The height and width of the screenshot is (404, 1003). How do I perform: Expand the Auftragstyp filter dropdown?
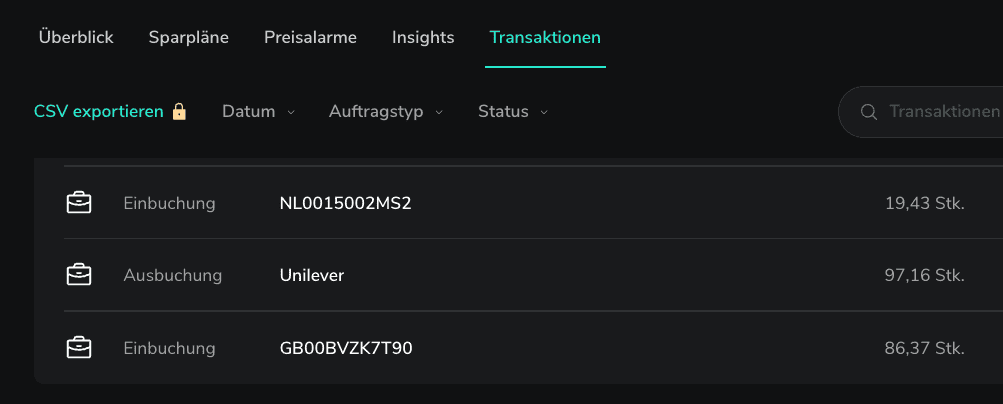385,112
